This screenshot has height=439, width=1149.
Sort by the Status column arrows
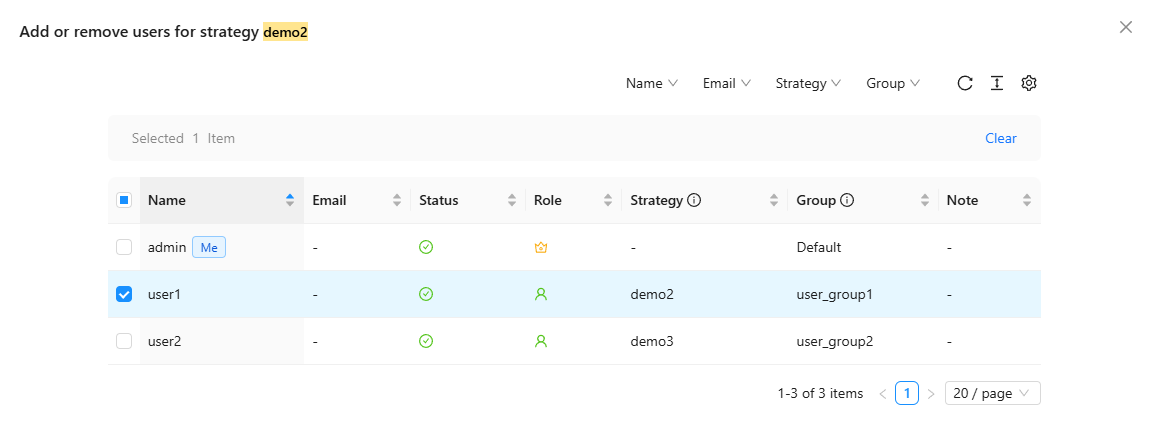coord(512,200)
